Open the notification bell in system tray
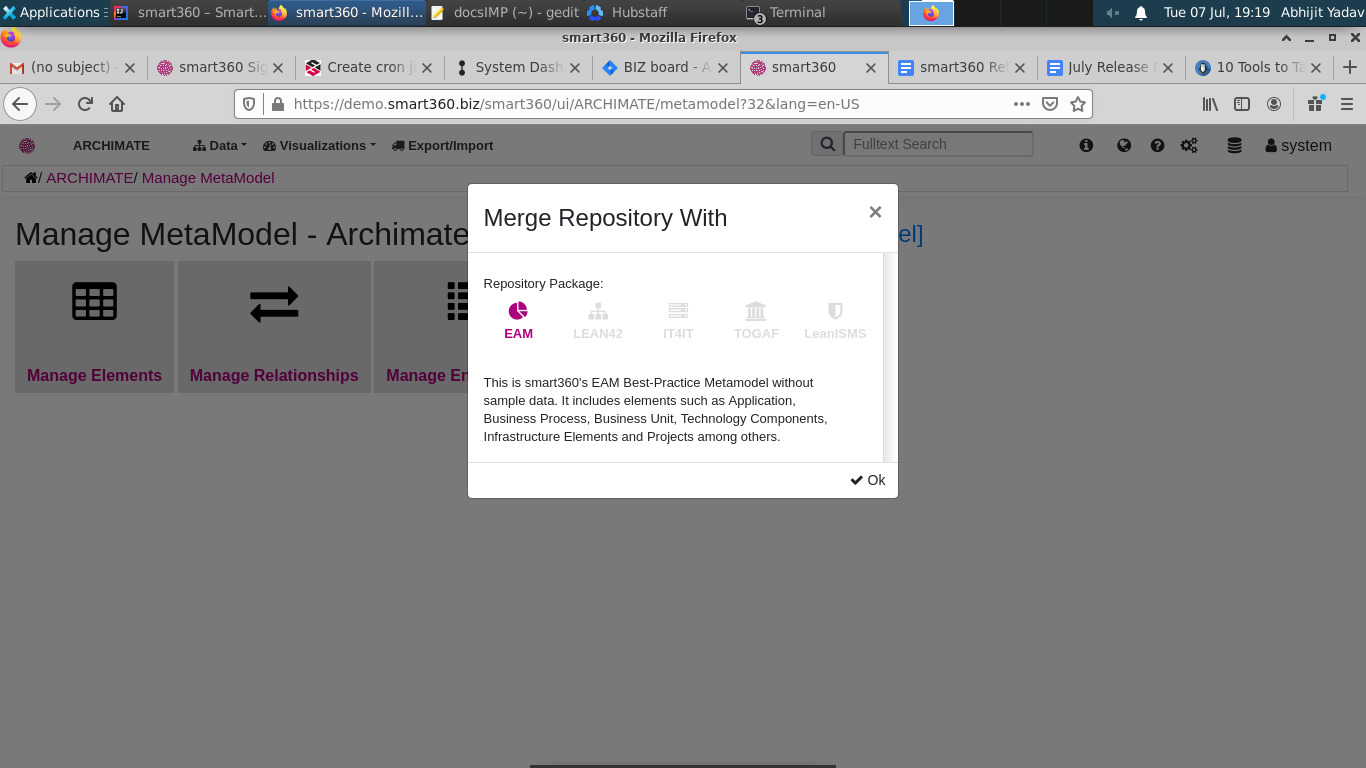 click(1140, 13)
